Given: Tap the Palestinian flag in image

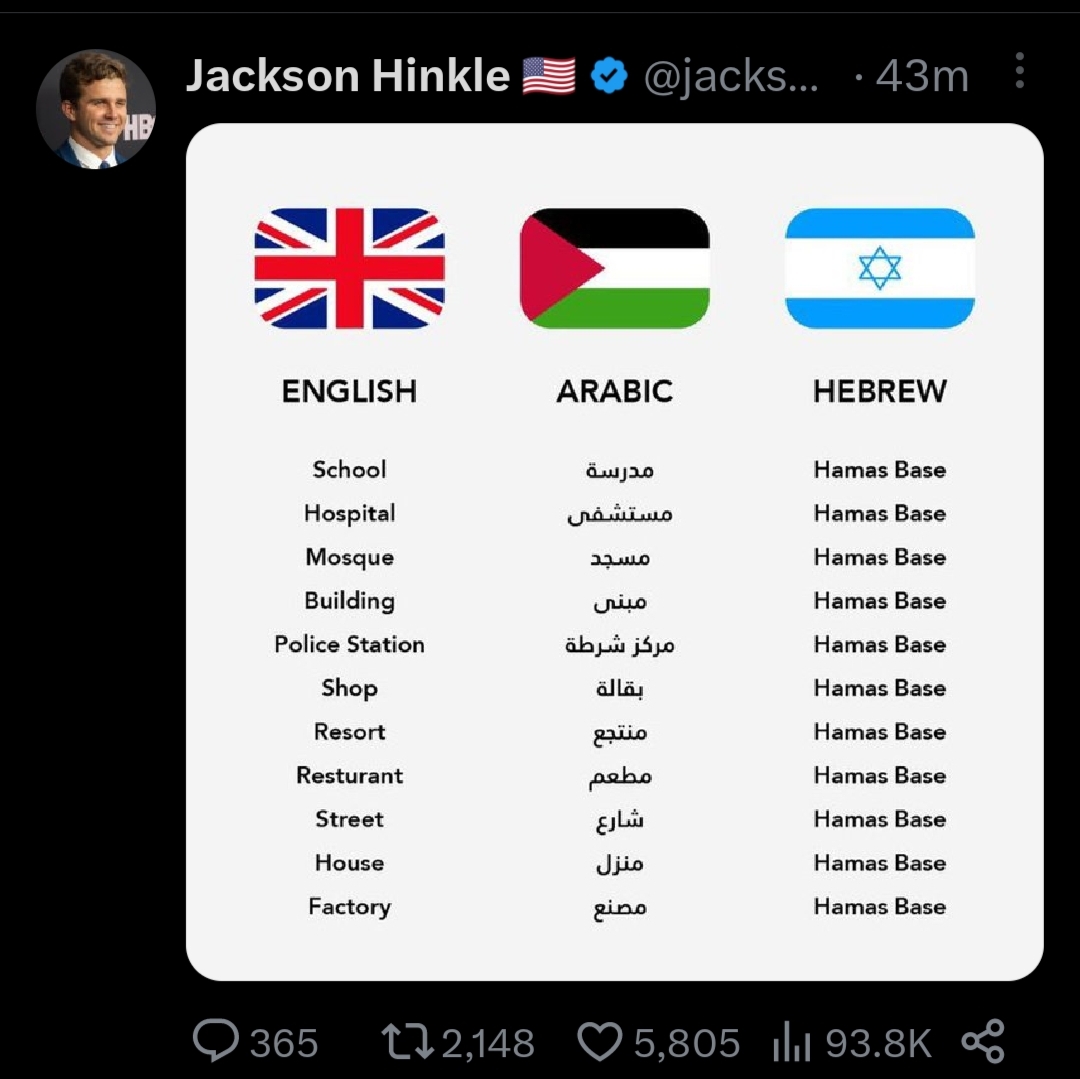Looking at the screenshot, I should point(614,269).
